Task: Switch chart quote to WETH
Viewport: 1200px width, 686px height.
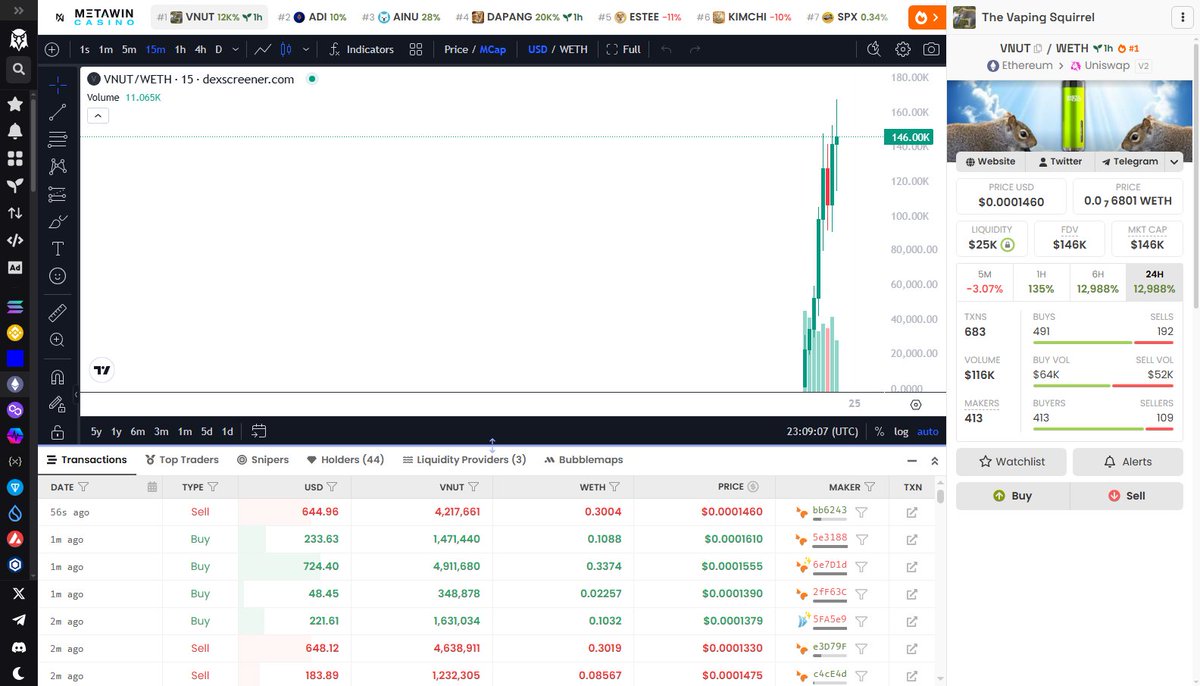Action: click(574, 49)
